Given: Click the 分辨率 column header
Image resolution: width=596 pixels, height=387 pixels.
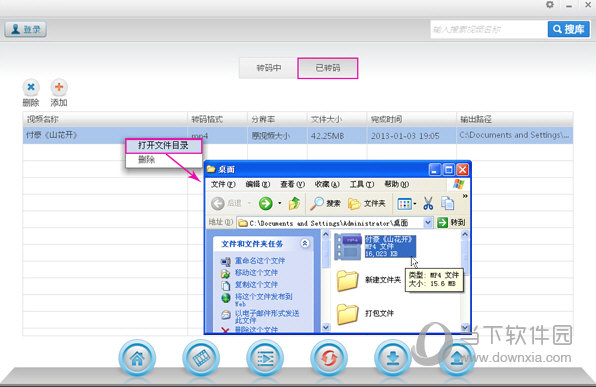Looking at the screenshot, I should click(x=277, y=119).
